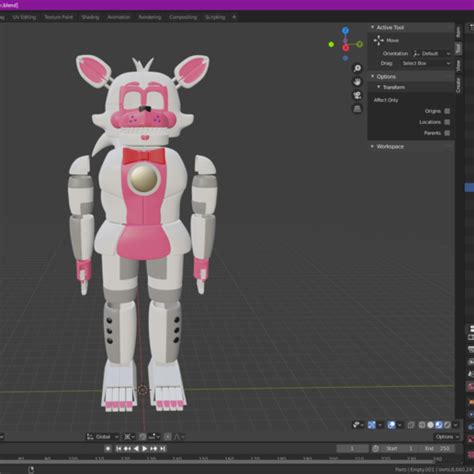Switch to Scripting workspace tab

215,17
